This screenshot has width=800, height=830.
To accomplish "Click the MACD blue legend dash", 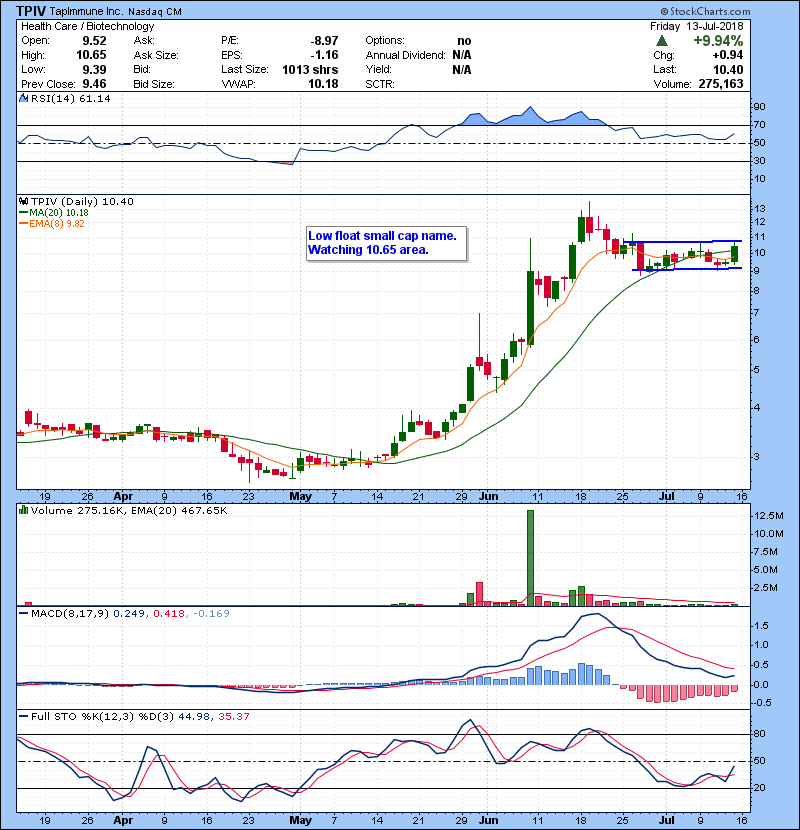I will 23,614.
